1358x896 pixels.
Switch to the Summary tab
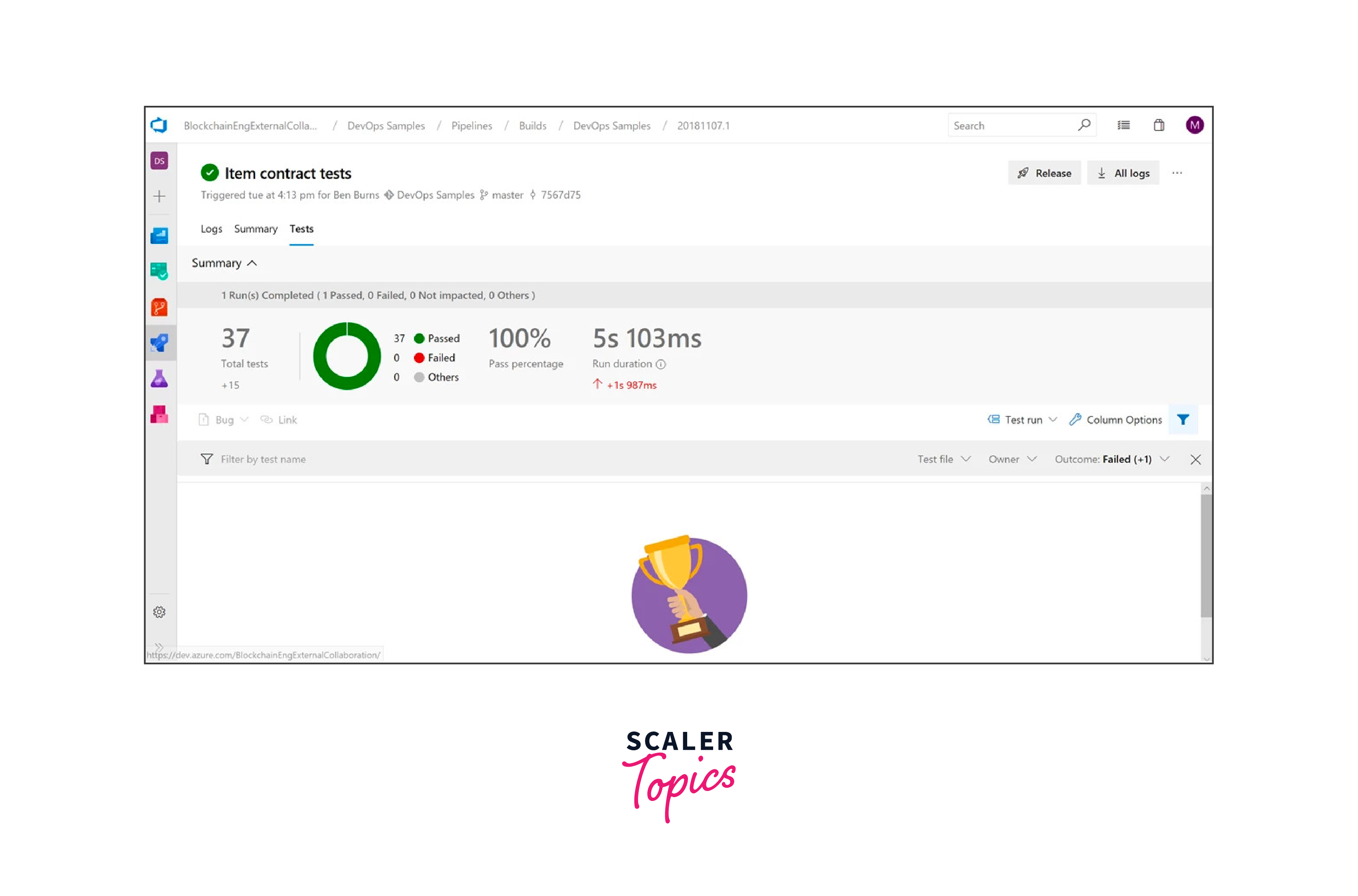(x=256, y=228)
